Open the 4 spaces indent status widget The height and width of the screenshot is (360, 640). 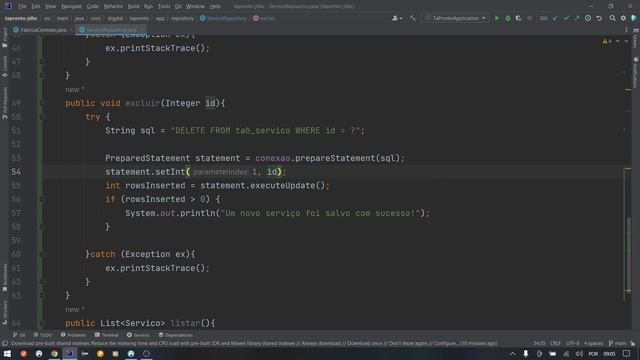coord(593,343)
